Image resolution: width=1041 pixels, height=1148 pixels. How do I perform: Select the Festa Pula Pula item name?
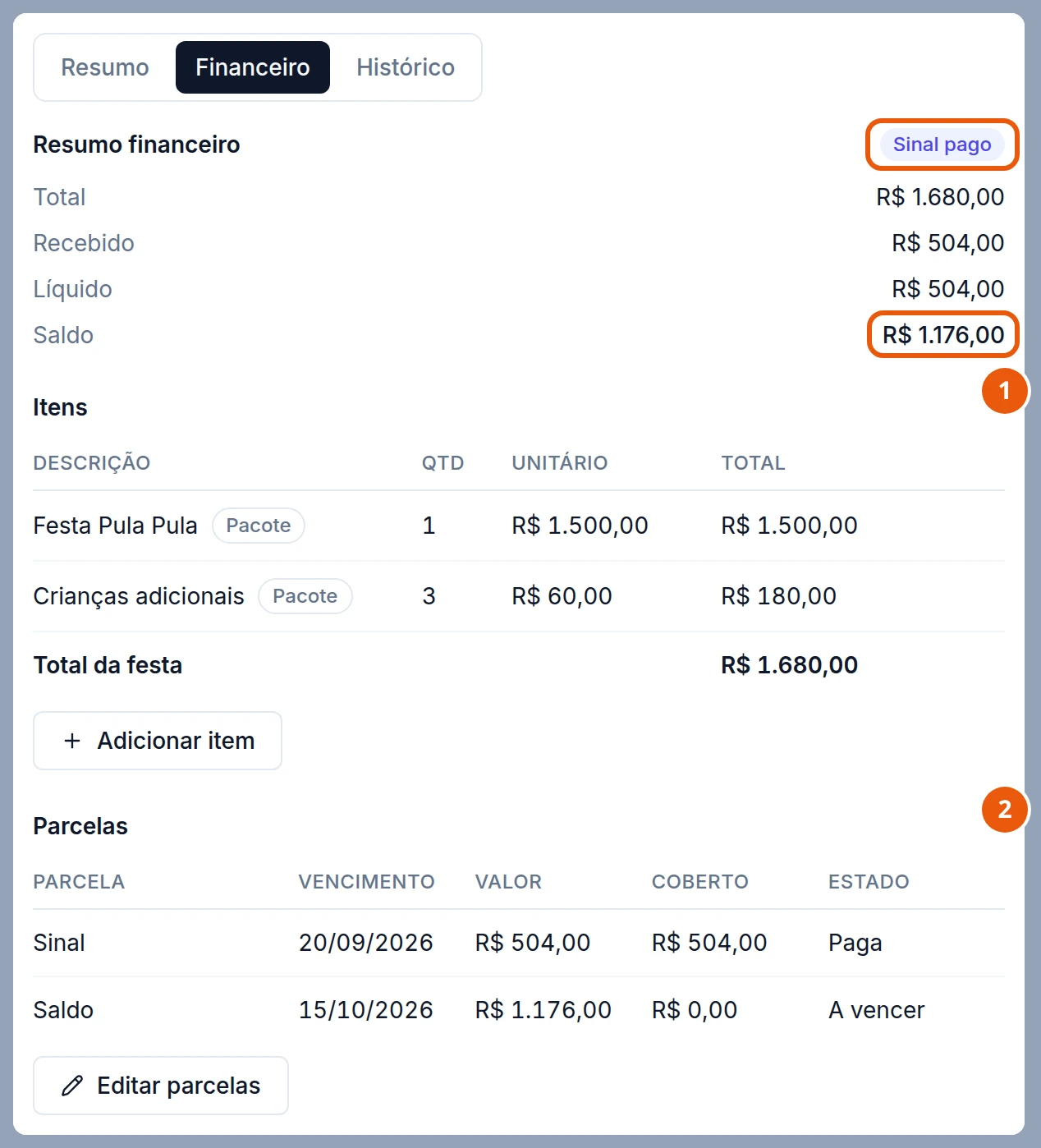click(x=116, y=526)
